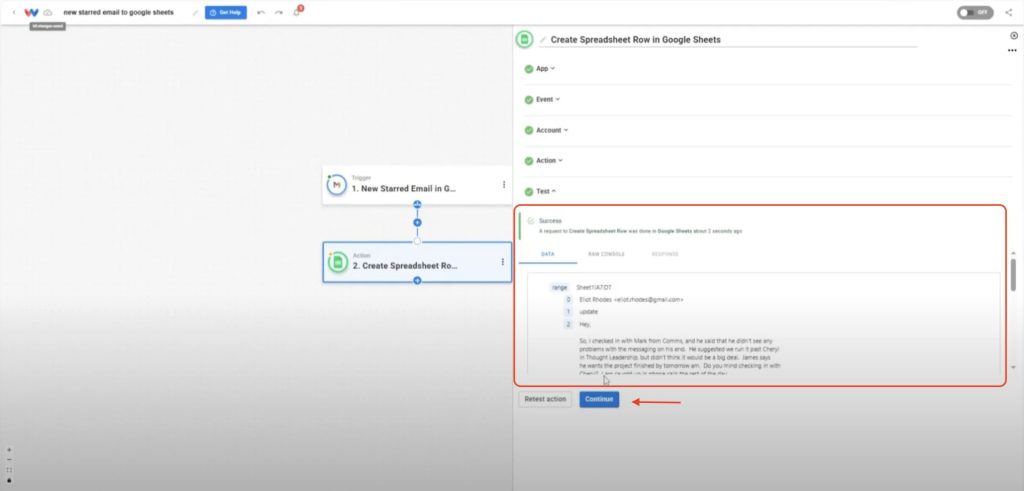Edit workflow name with header pencil icon
1024x491 pixels.
(195, 12)
